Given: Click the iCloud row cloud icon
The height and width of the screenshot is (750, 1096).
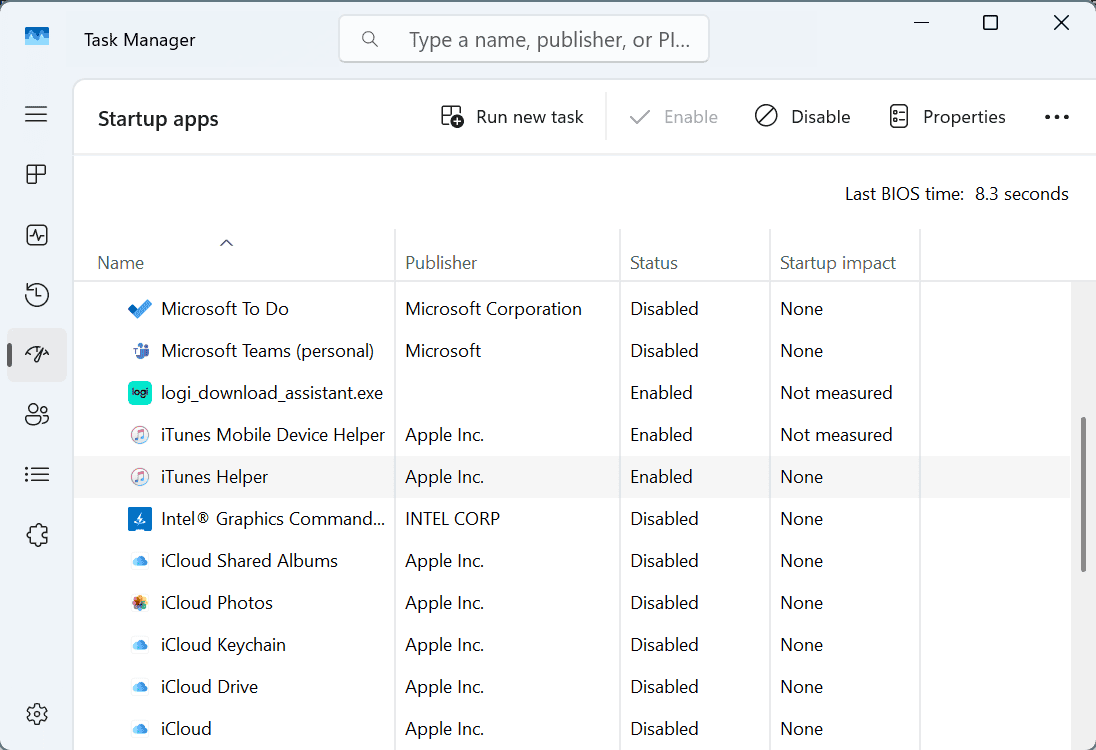Looking at the screenshot, I should (x=140, y=728).
